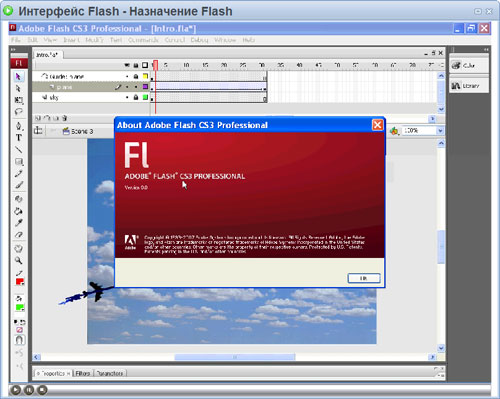The height and width of the screenshot is (399, 500).
Task: Open the Color panel
Action: click(x=469, y=65)
